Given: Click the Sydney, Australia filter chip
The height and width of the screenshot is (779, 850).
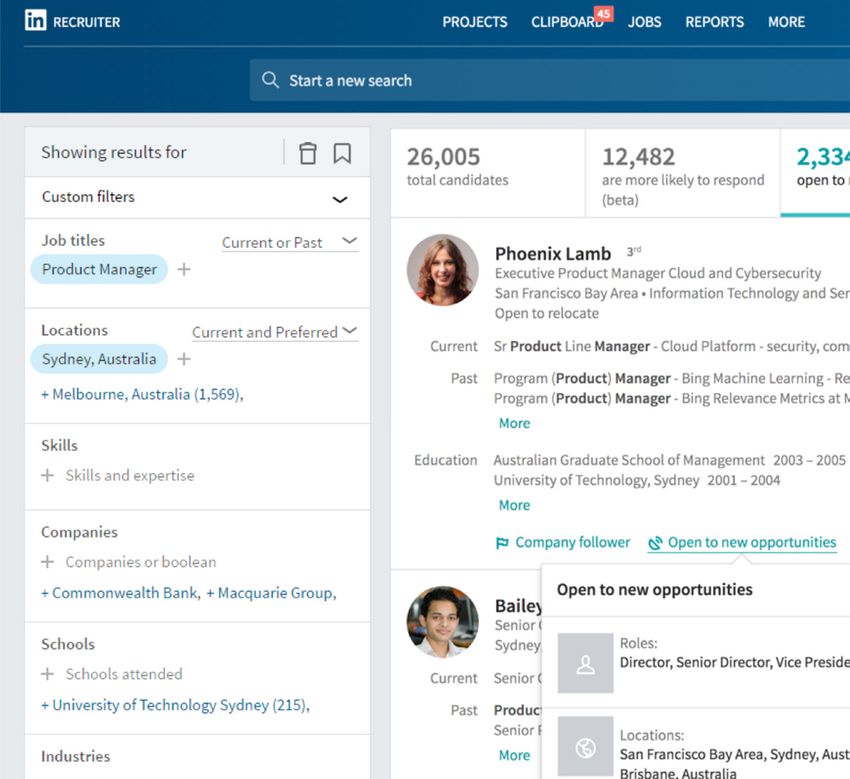Looking at the screenshot, I should tap(99, 359).
